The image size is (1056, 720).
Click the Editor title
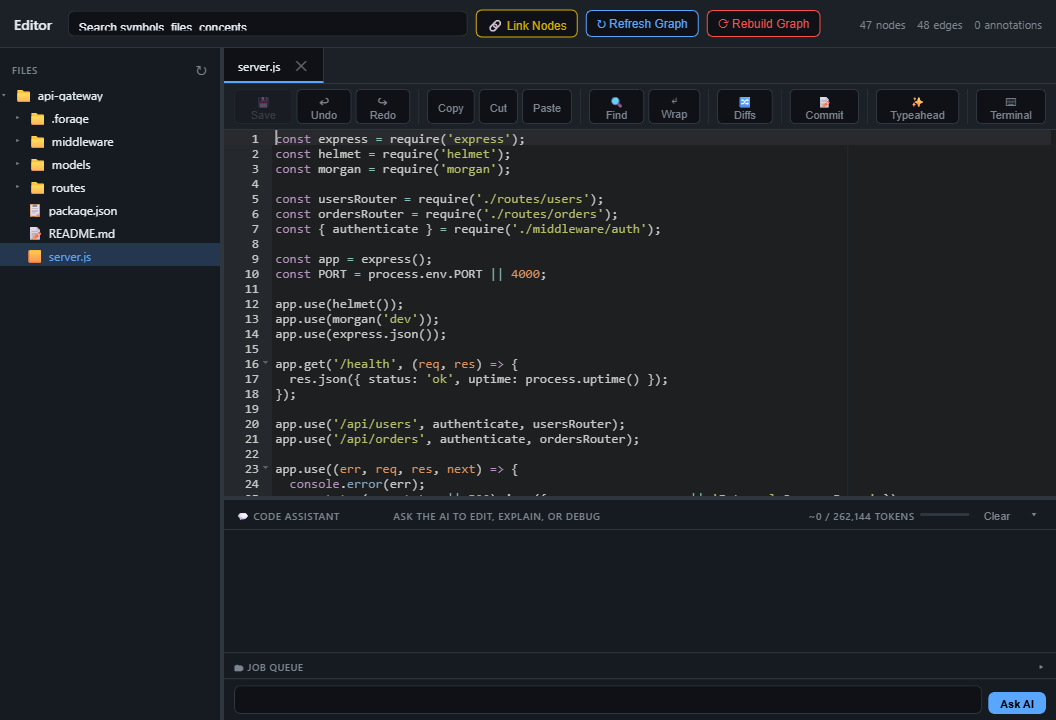tap(33, 25)
